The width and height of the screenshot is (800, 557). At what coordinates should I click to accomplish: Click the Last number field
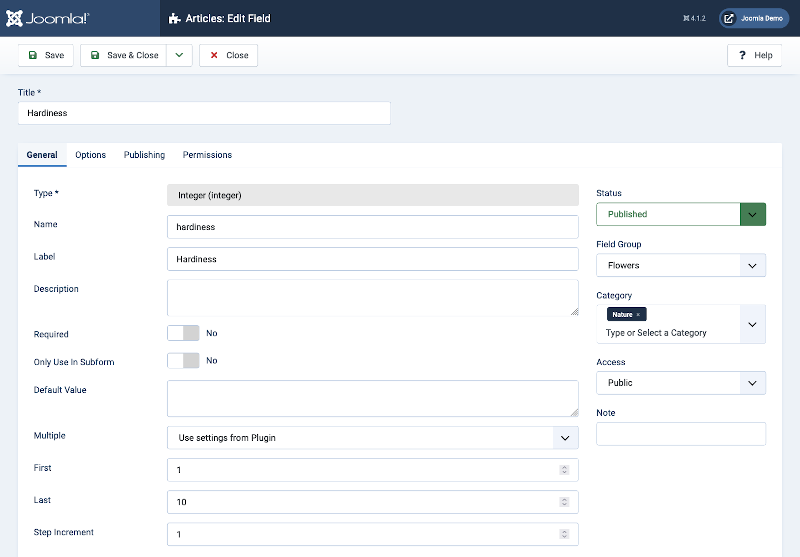(373, 502)
